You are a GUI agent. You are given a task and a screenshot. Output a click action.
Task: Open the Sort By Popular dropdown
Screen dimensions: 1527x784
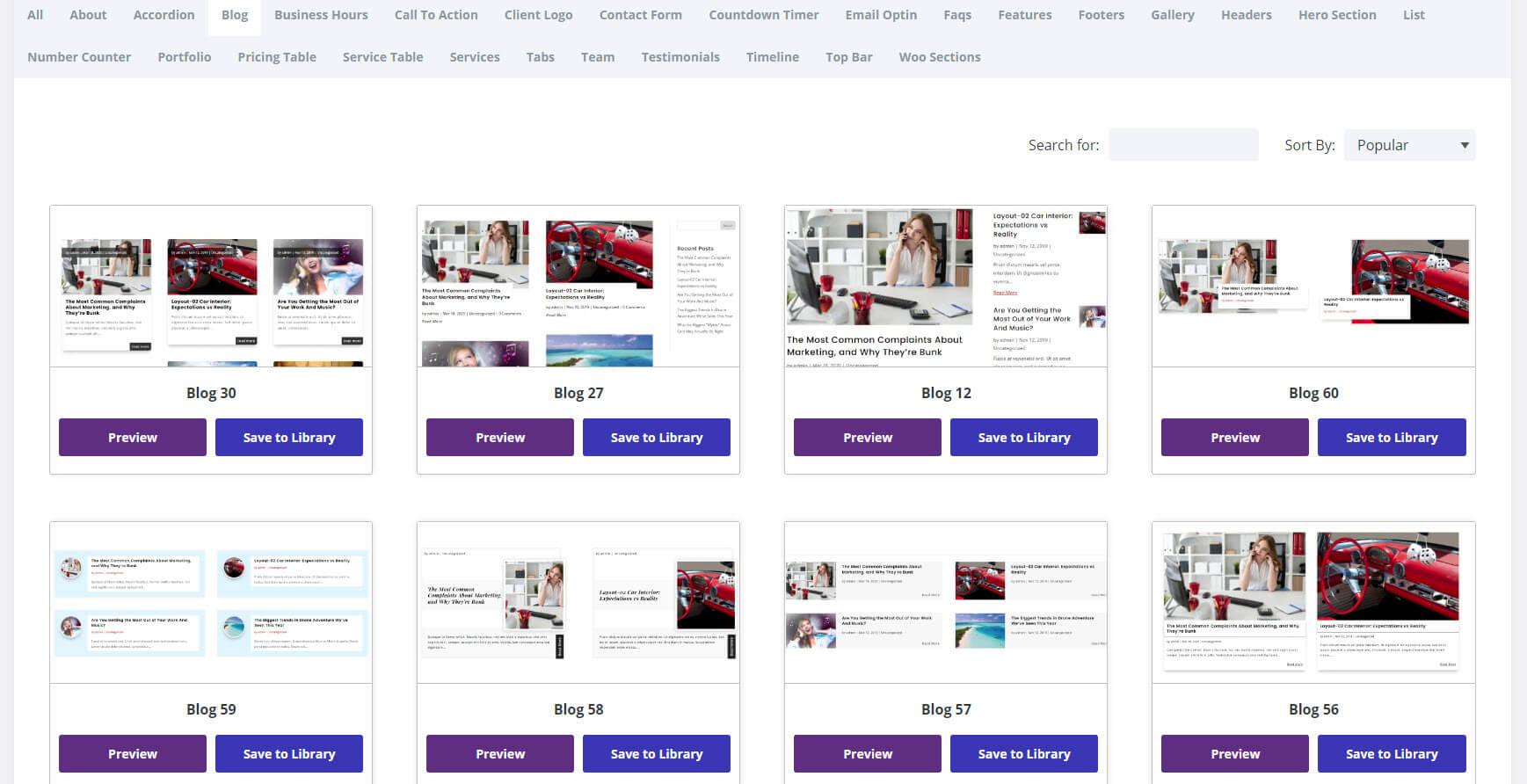click(x=1410, y=145)
